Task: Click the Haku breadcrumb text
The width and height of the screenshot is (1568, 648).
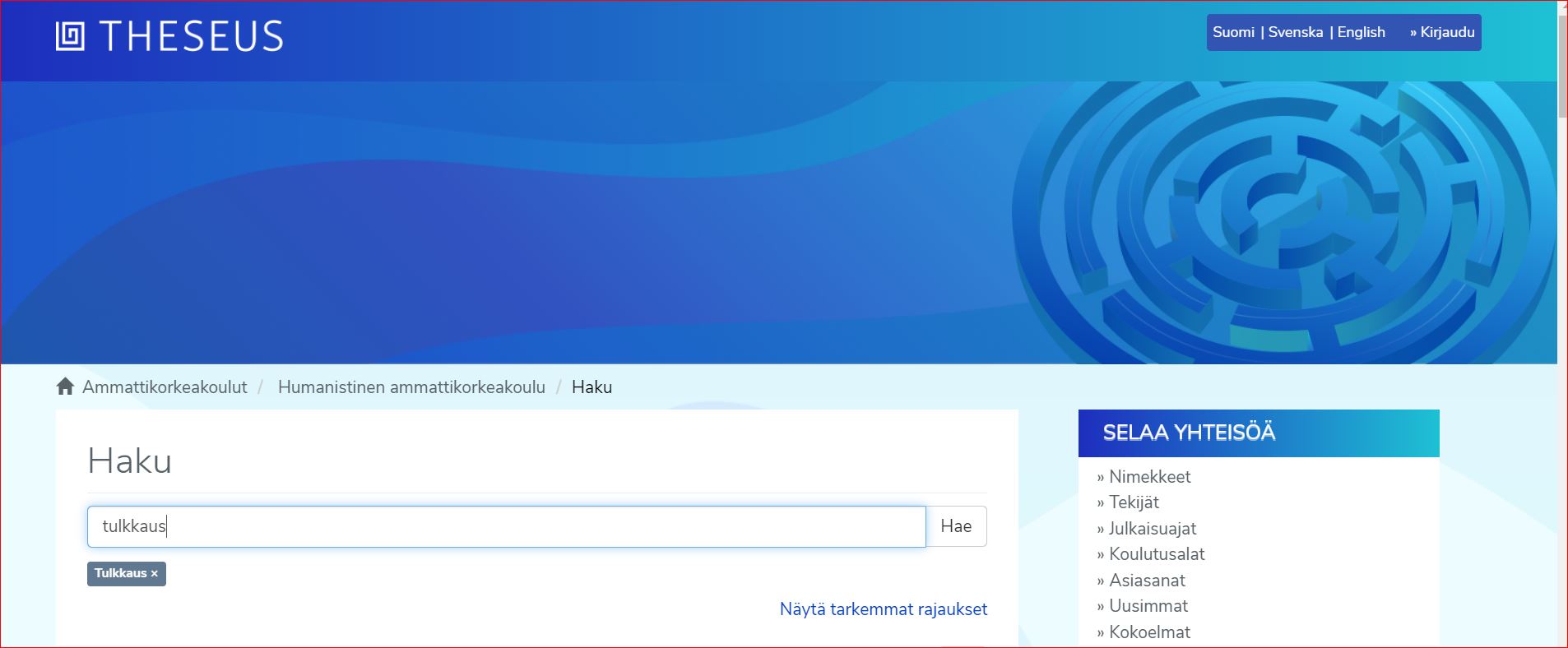Action: coord(591,386)
